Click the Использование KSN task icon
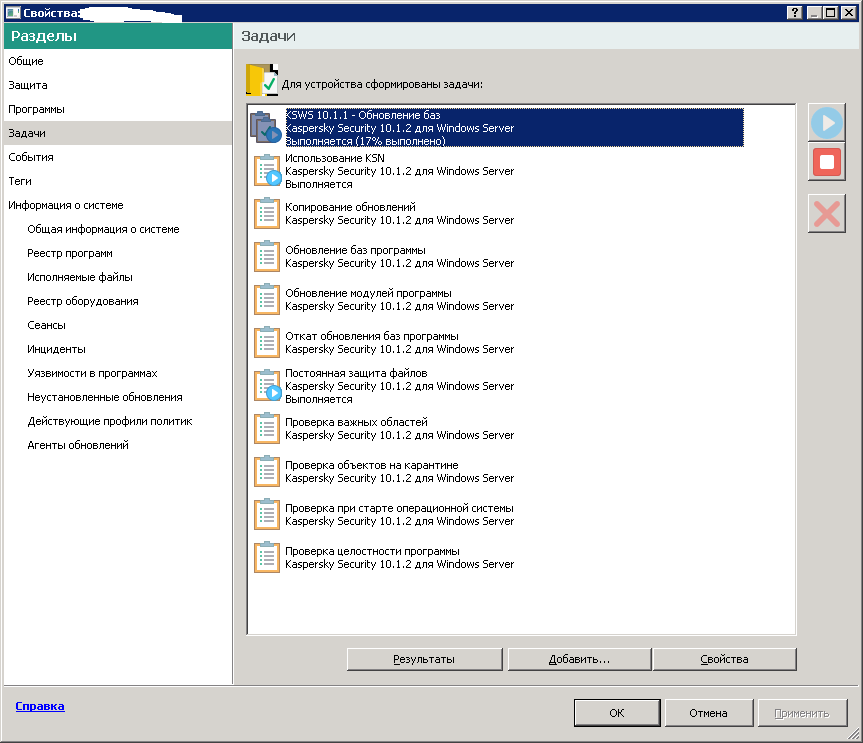 [266, 170]
